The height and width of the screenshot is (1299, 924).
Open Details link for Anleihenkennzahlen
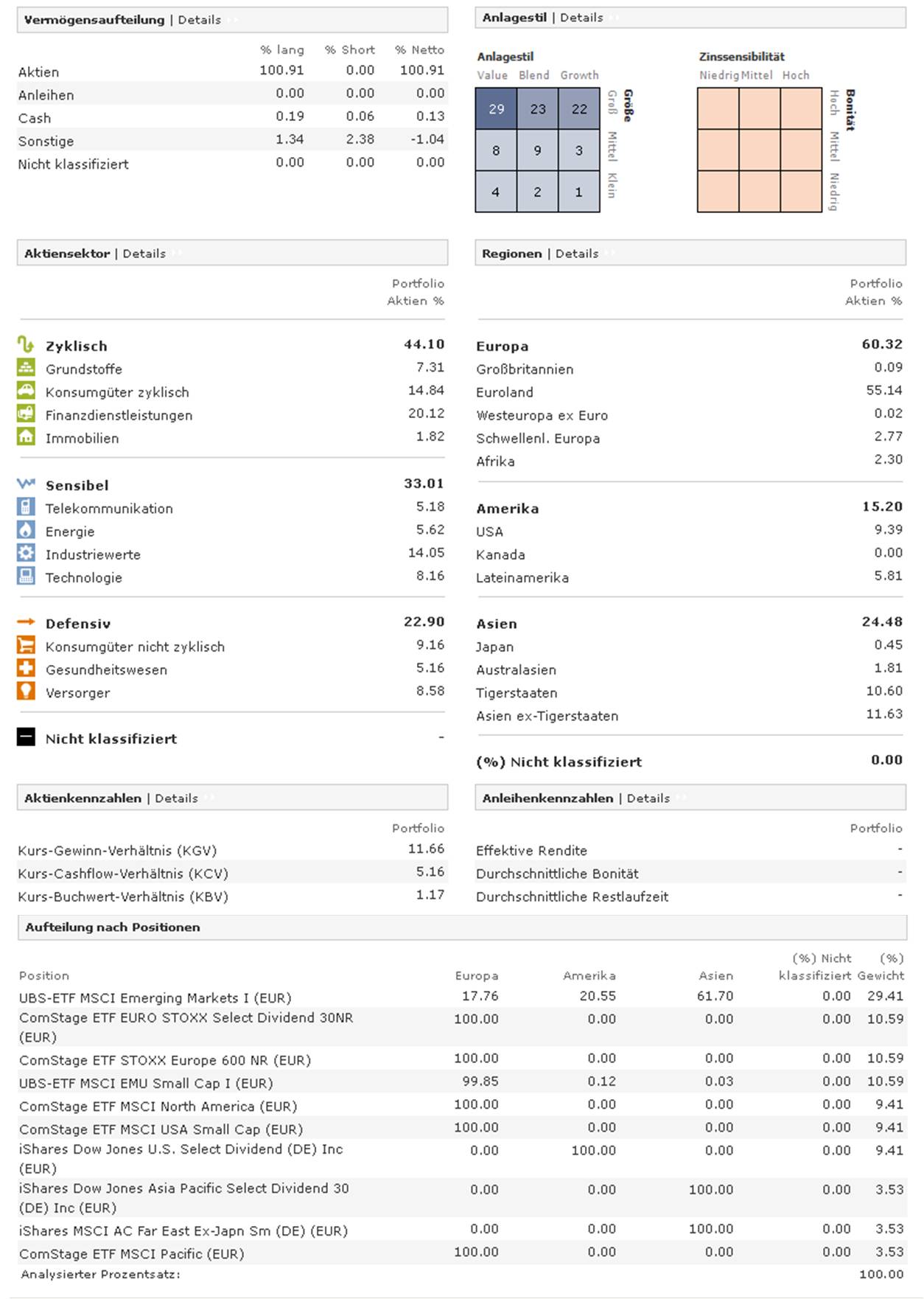648,798
